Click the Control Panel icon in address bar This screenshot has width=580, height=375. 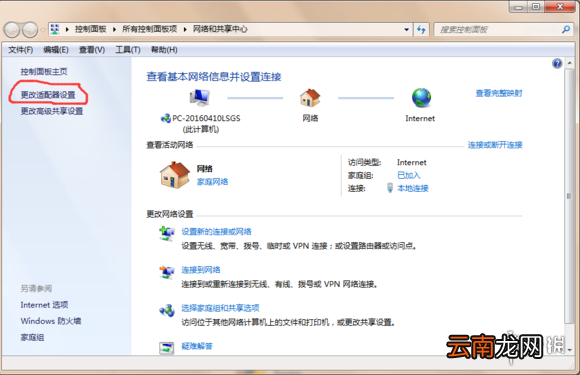tap(55, 29)
